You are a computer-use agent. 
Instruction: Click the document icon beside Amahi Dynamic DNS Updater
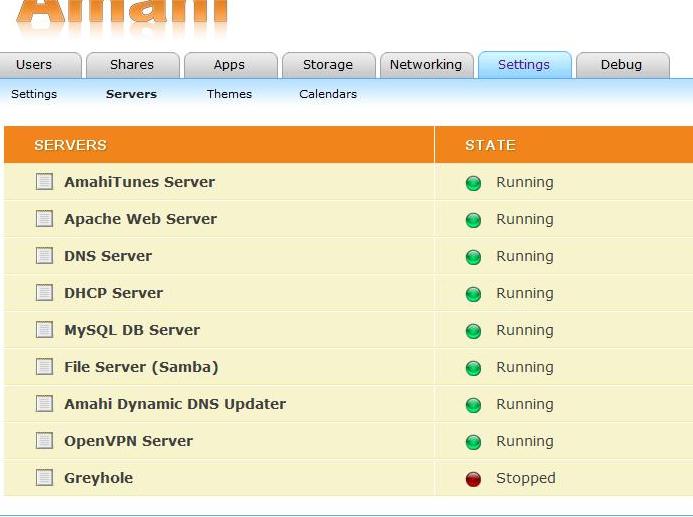[x=44, y=403]
